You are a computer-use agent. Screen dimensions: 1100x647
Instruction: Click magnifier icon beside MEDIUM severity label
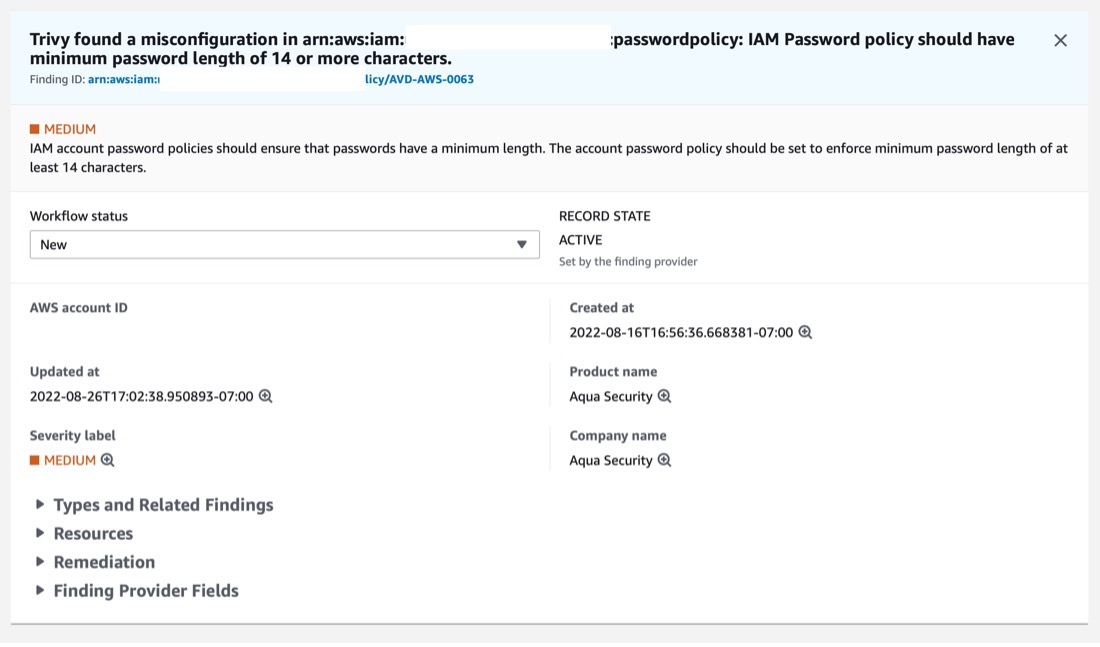[x=107, y=460]
